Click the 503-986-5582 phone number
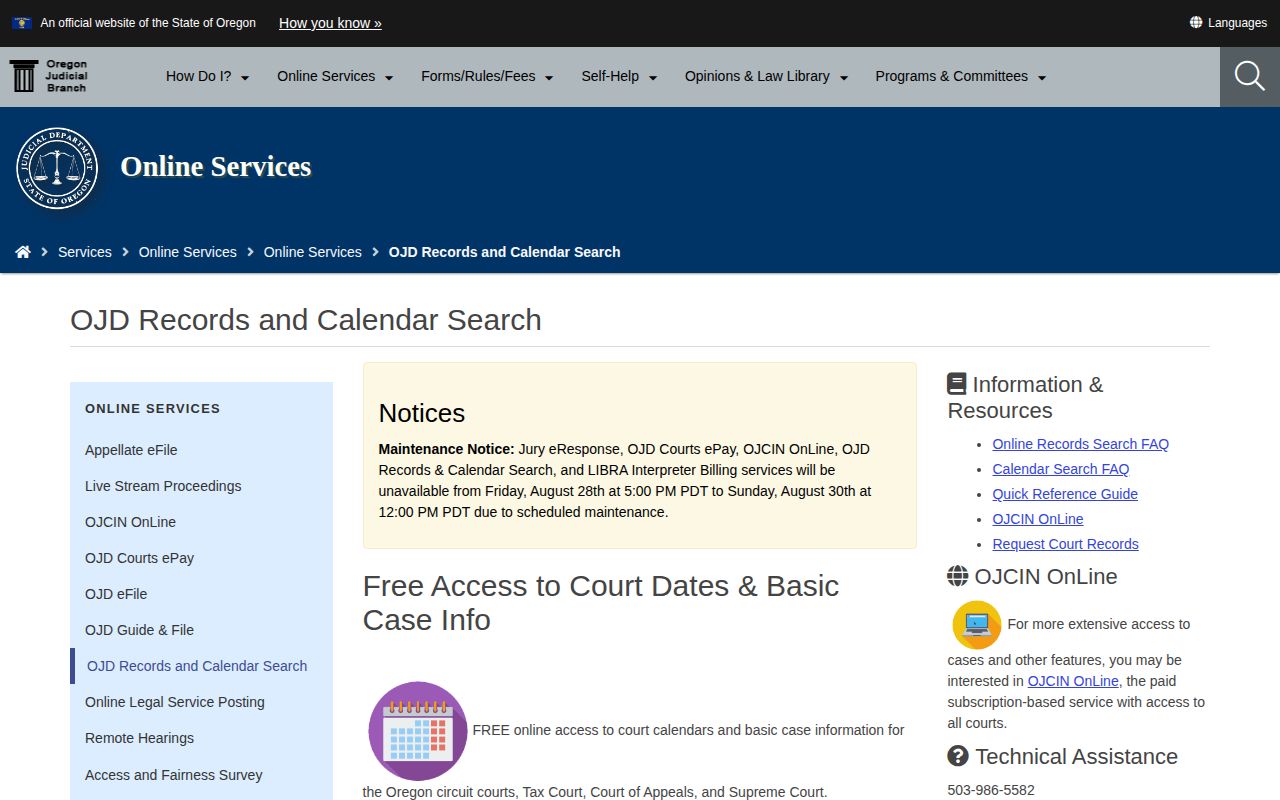 tap(991, 790)
